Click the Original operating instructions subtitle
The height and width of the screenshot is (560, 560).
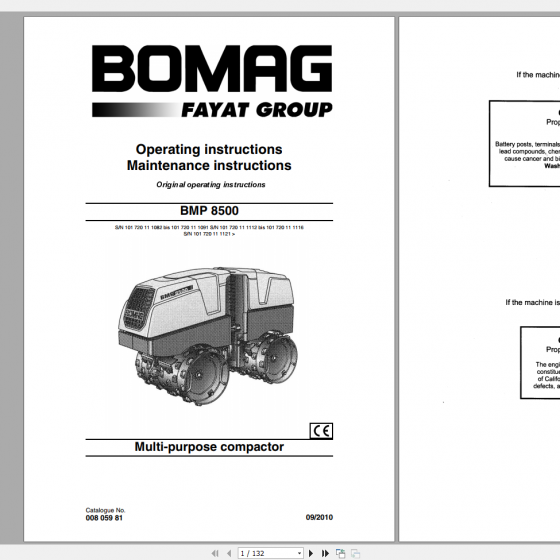pos(211,185)
